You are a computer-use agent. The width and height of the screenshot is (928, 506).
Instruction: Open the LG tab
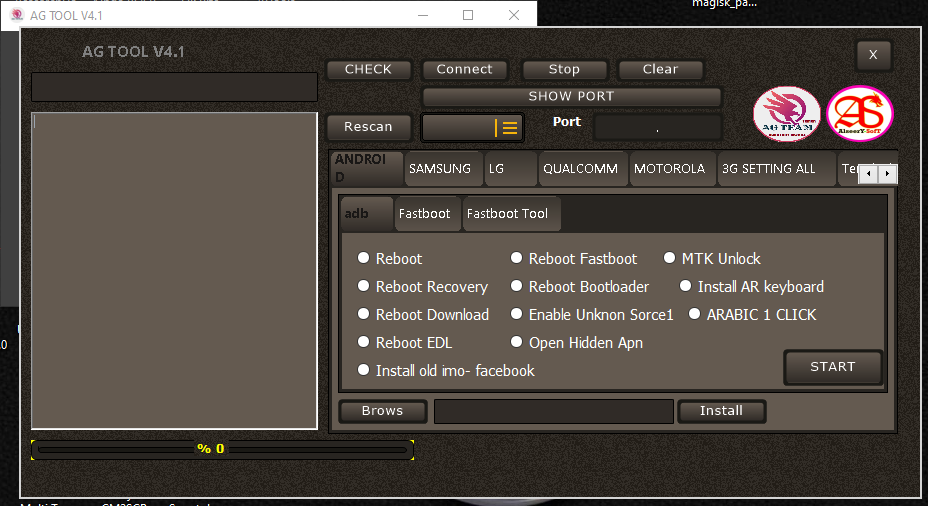pyautogui.click(x=511, y=169)
